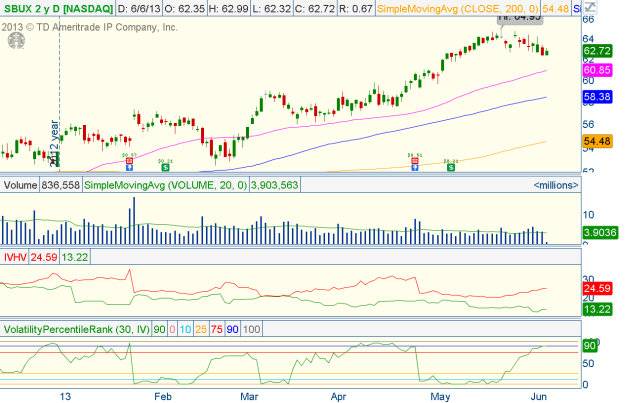
Task: Click the green dividend icon in early May
Action: tap(451, 166)
